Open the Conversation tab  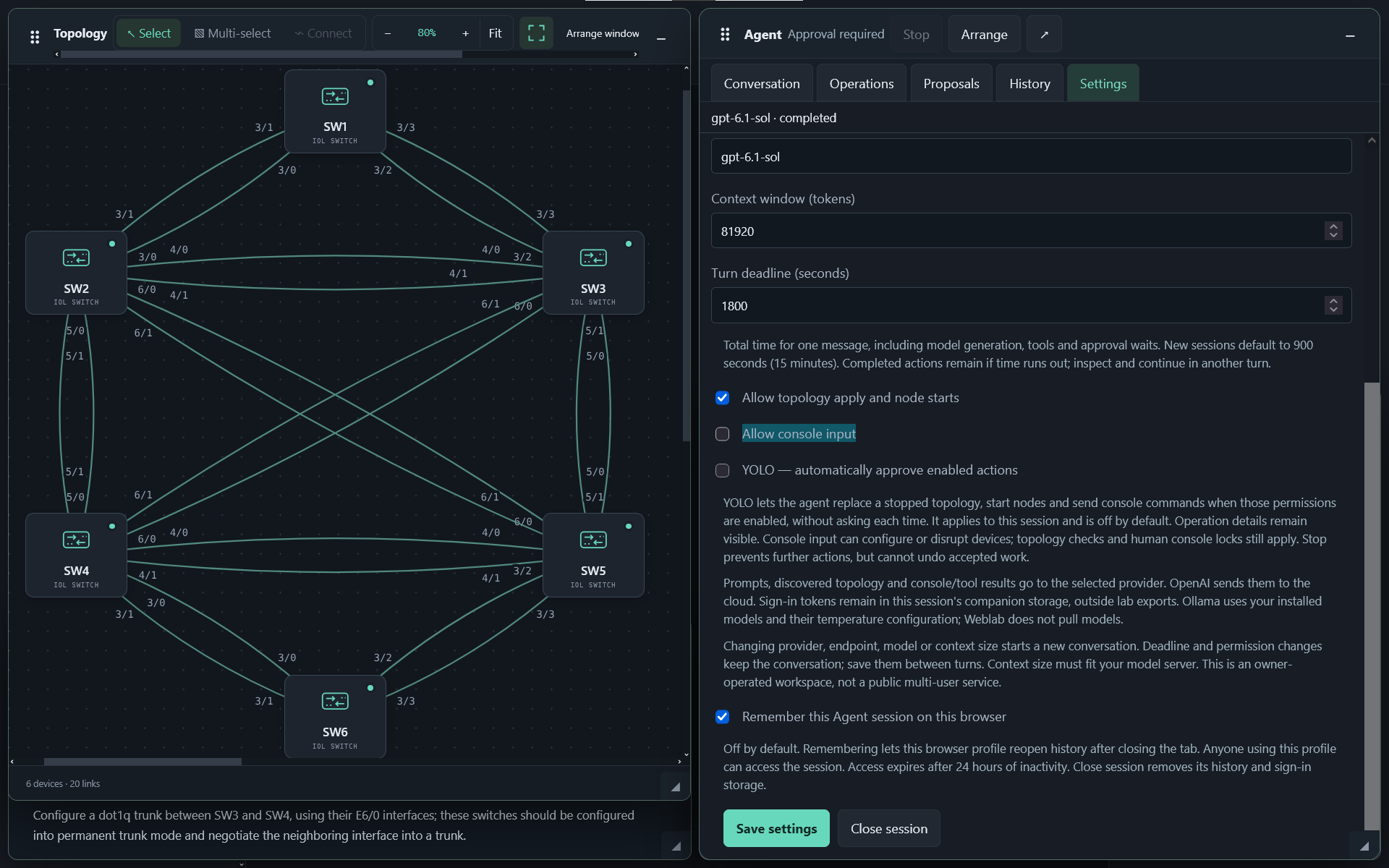[762, 83]
